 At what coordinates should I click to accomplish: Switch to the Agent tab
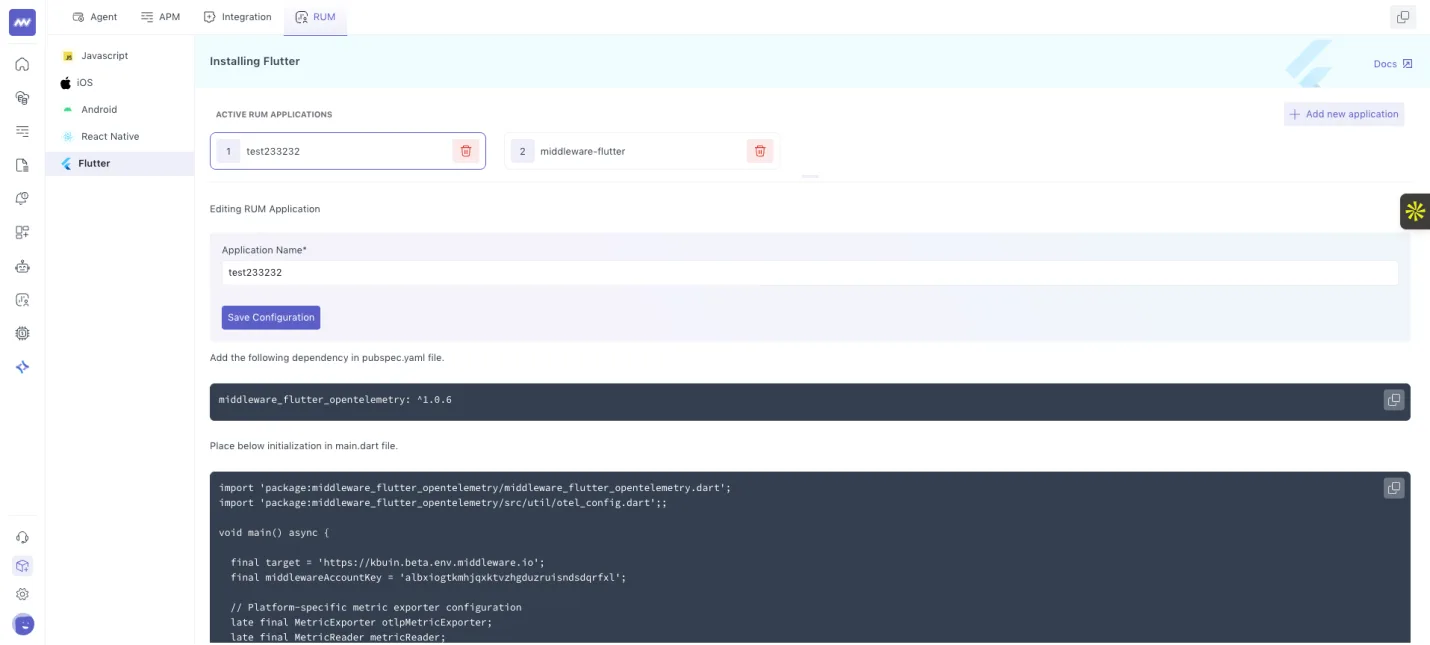(x=95, y=17)
